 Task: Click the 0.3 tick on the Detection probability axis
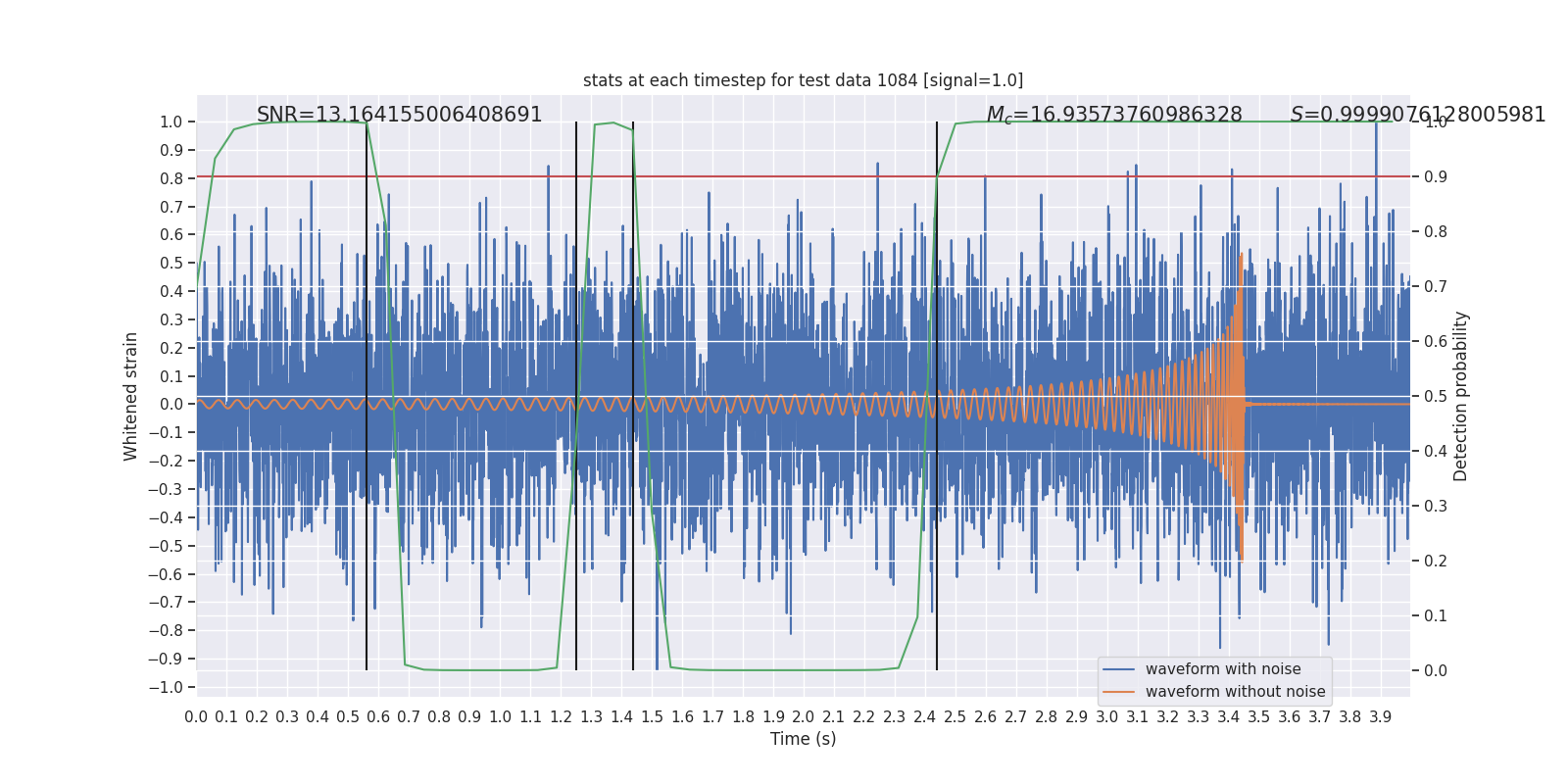[x=1436, y=506]
